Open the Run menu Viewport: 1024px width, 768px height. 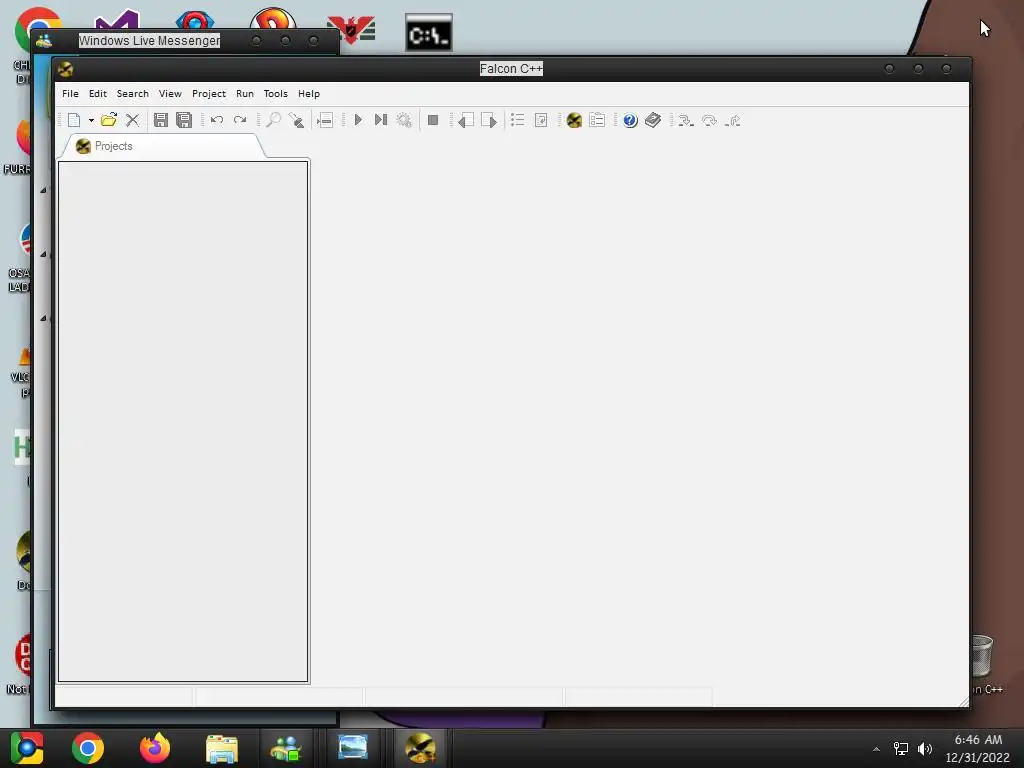pos(245,93)
